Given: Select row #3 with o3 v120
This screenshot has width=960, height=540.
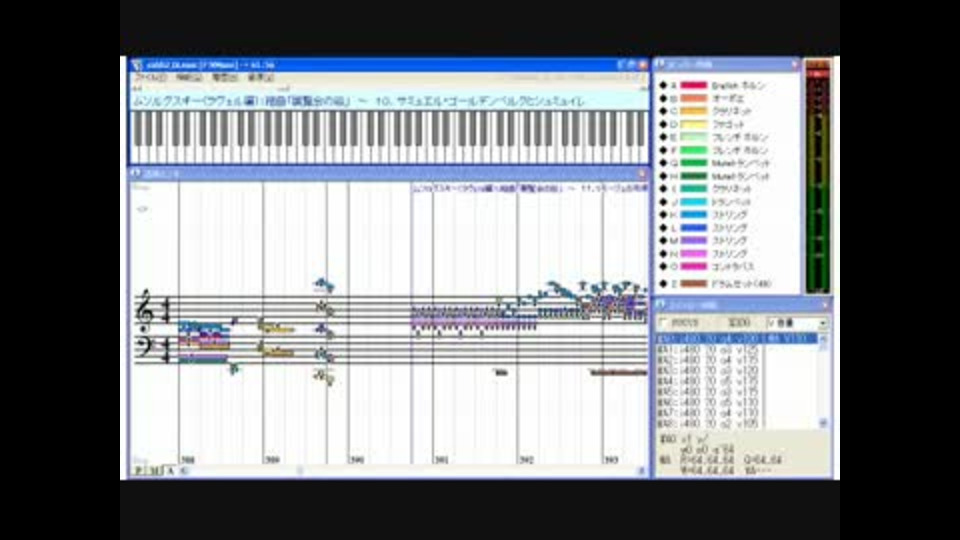Looking at the screenshot, I should click(x=737, y=370).
